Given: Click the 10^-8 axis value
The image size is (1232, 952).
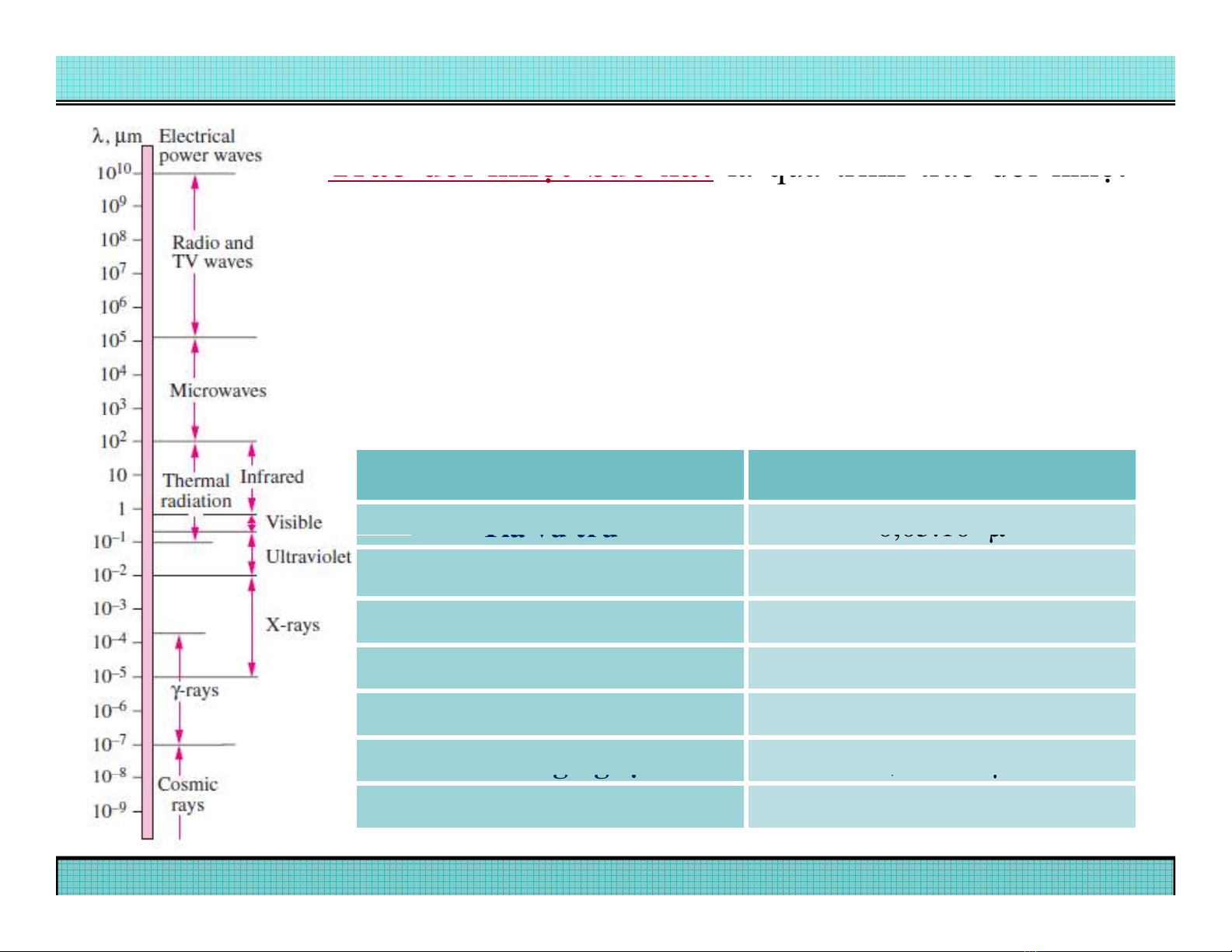Looking at the screenshot, I should tap(110, 777).
